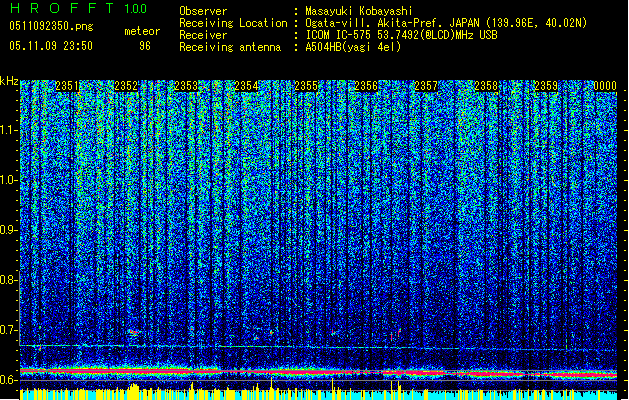Click the 1.0 kHz axis tick label
The height and width of the screenshot is (400, 629).
pyautogui.click(x=9, y=180)
